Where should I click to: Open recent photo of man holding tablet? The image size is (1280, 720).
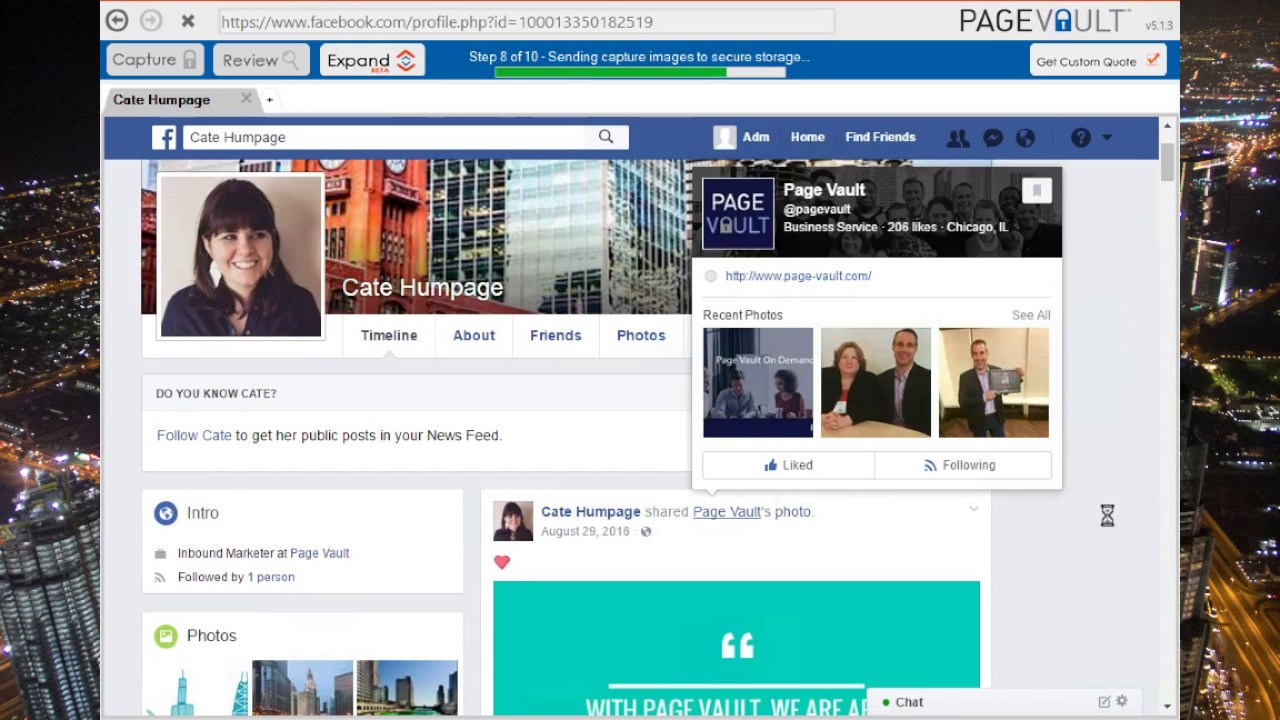click(x=994, y=382)
